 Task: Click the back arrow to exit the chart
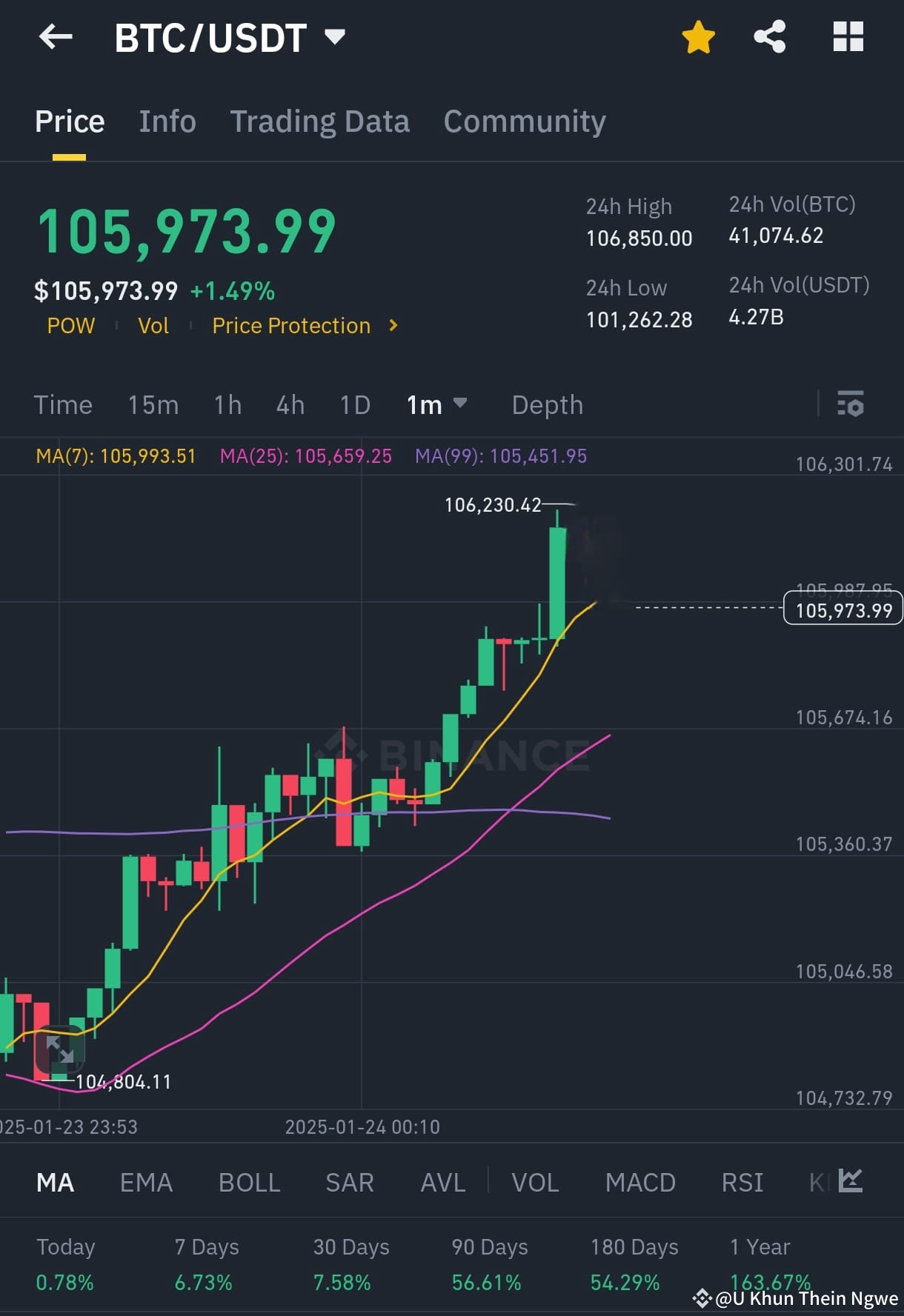56,37
